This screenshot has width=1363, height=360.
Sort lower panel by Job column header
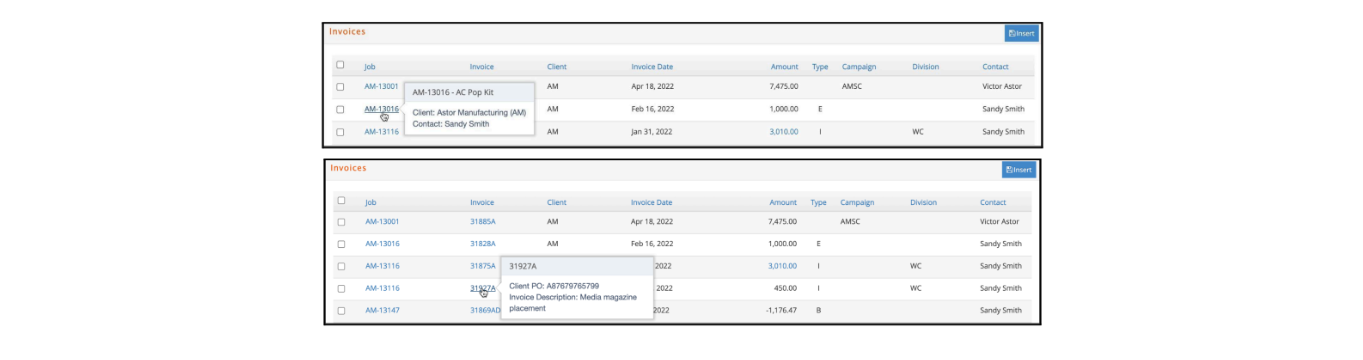370,203
